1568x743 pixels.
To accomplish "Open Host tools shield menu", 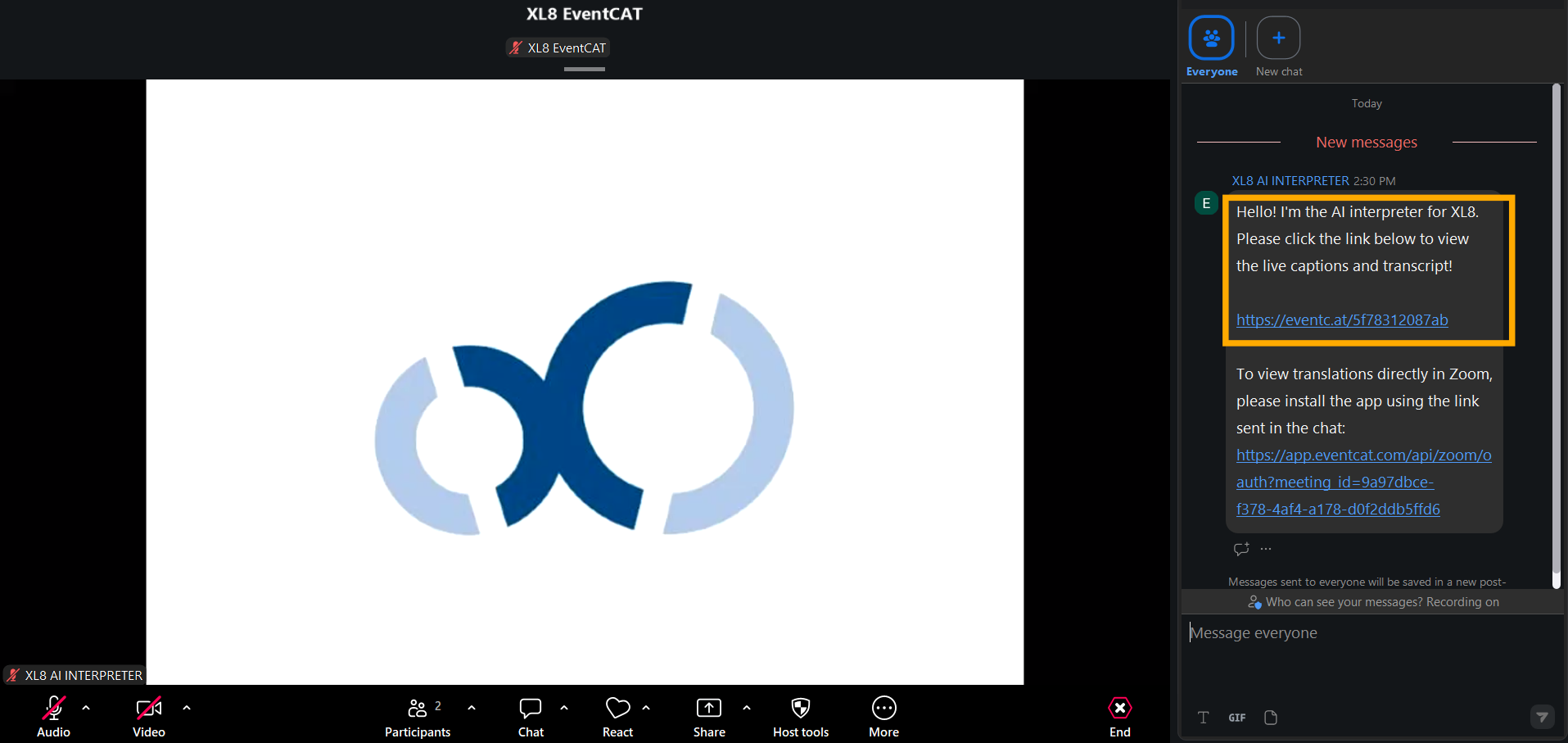I will point(801,716).
